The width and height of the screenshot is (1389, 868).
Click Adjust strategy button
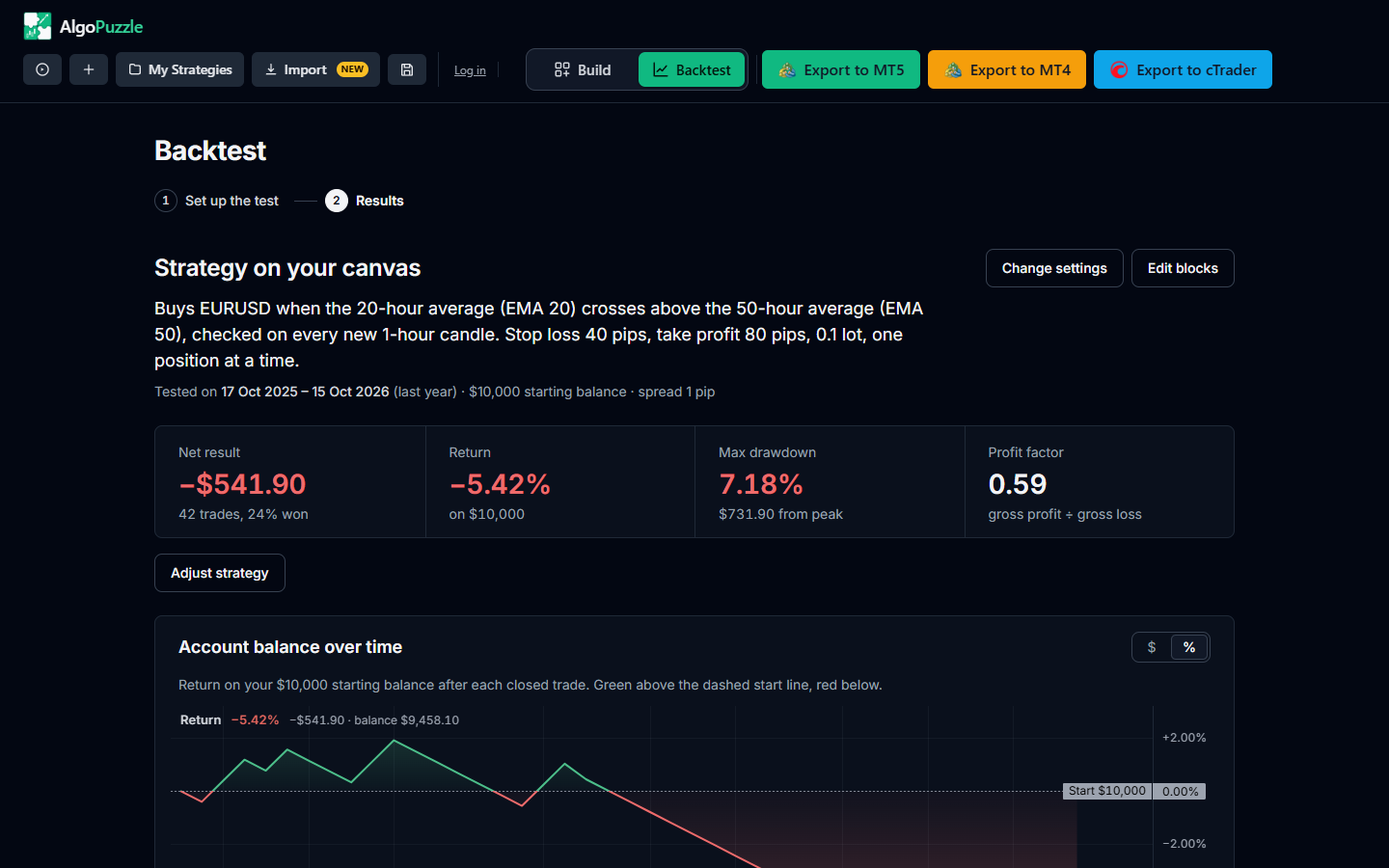pyautogui.click(x=220, y=573)
